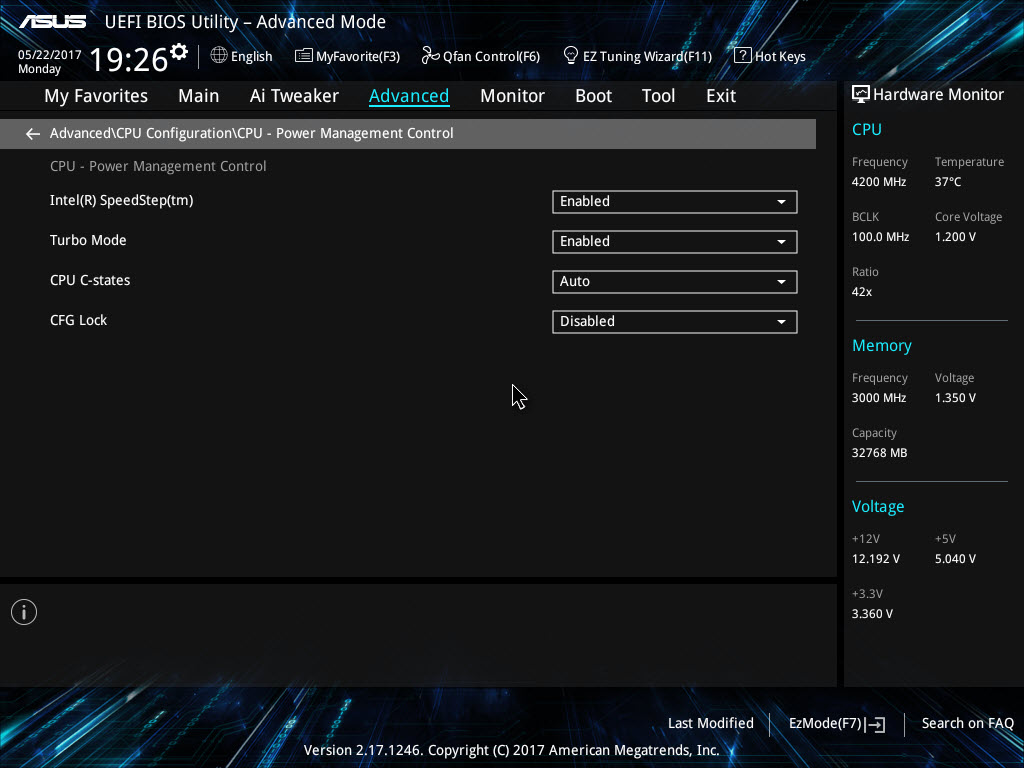Click the 5.040 V reading

coord(955,559)
